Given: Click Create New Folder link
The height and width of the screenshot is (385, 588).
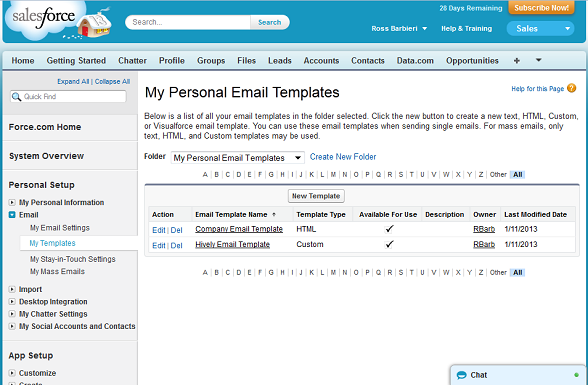Looking at the screenshot, I should 343,157.
